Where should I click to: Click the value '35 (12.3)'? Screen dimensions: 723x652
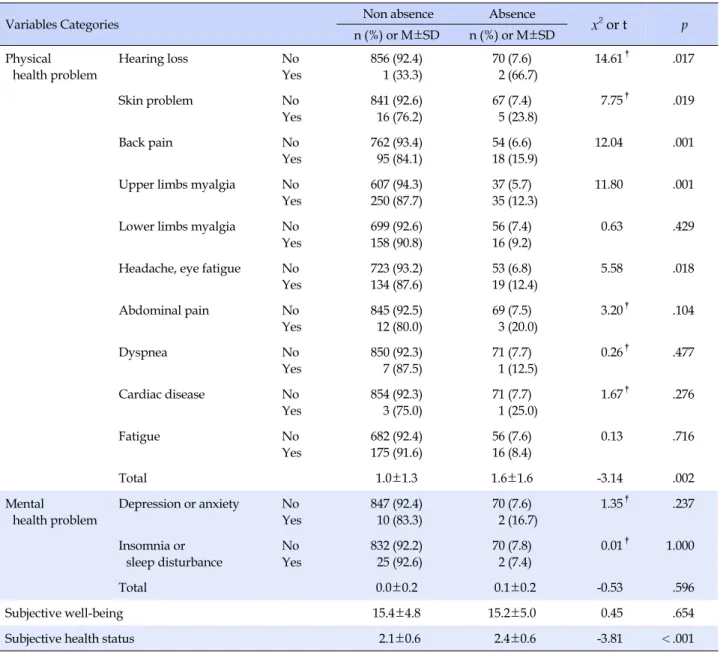tap(515, 201)
